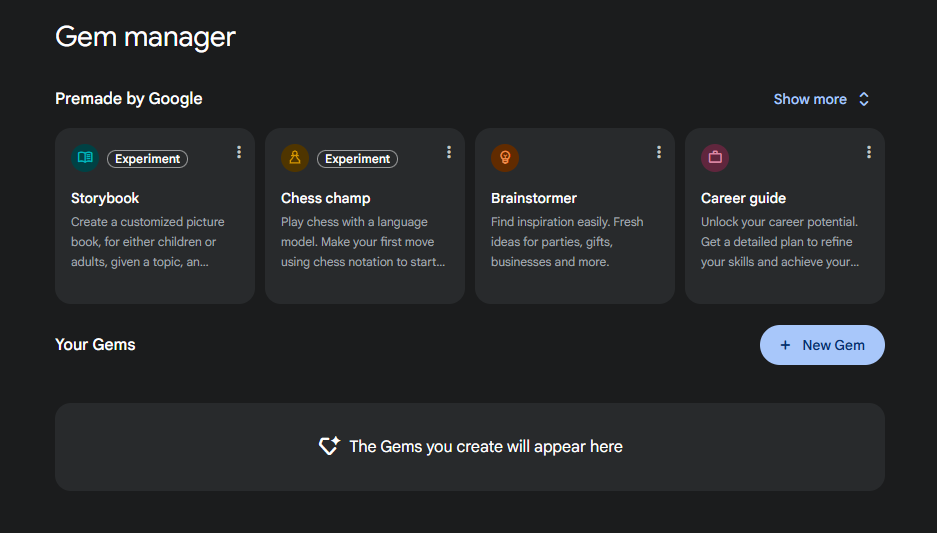The image size is (937, 533).
Task: Open the Chess champ gem title
Action: (x=325, y=198)
